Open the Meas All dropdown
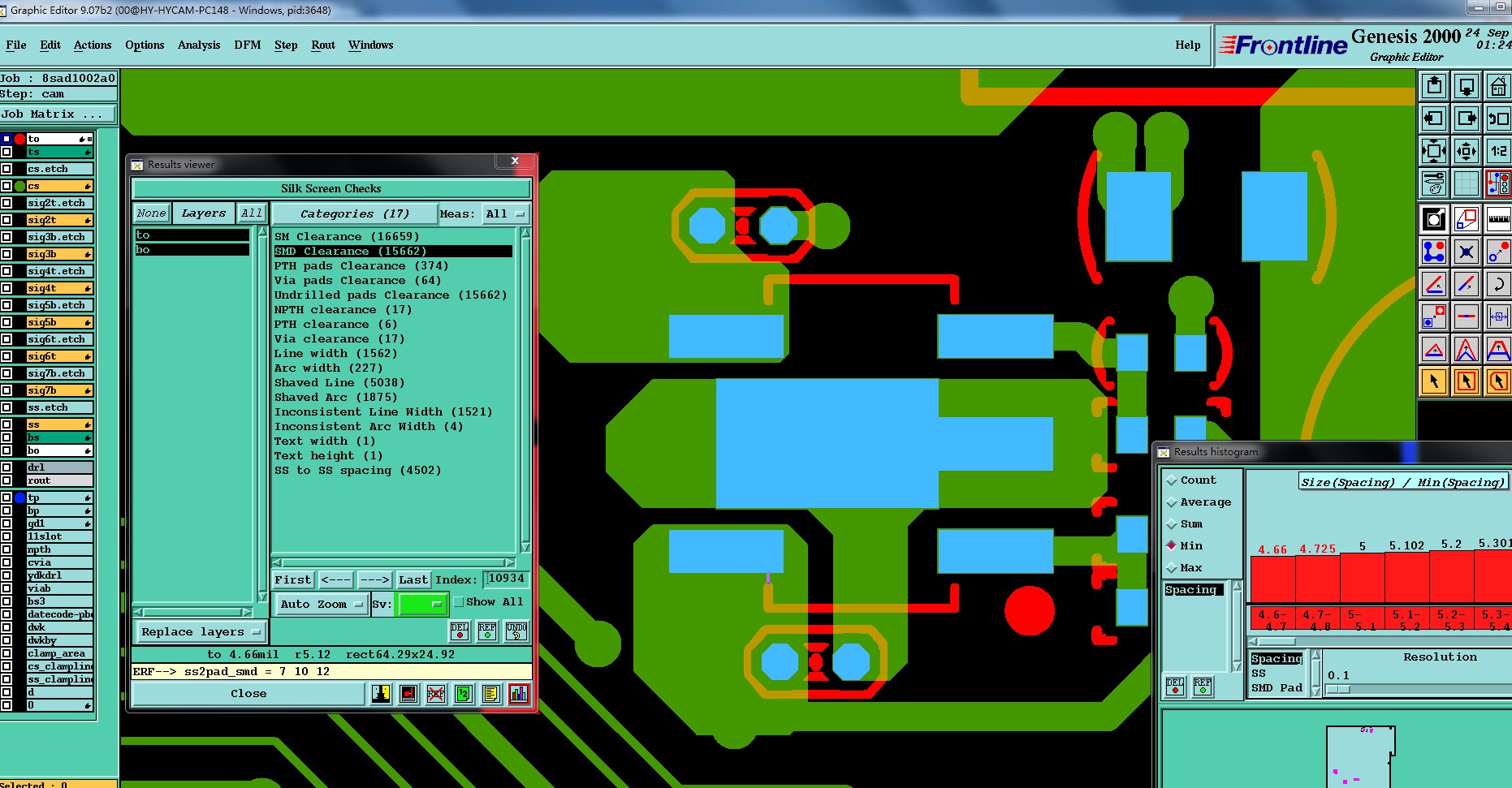 point(505,214)
